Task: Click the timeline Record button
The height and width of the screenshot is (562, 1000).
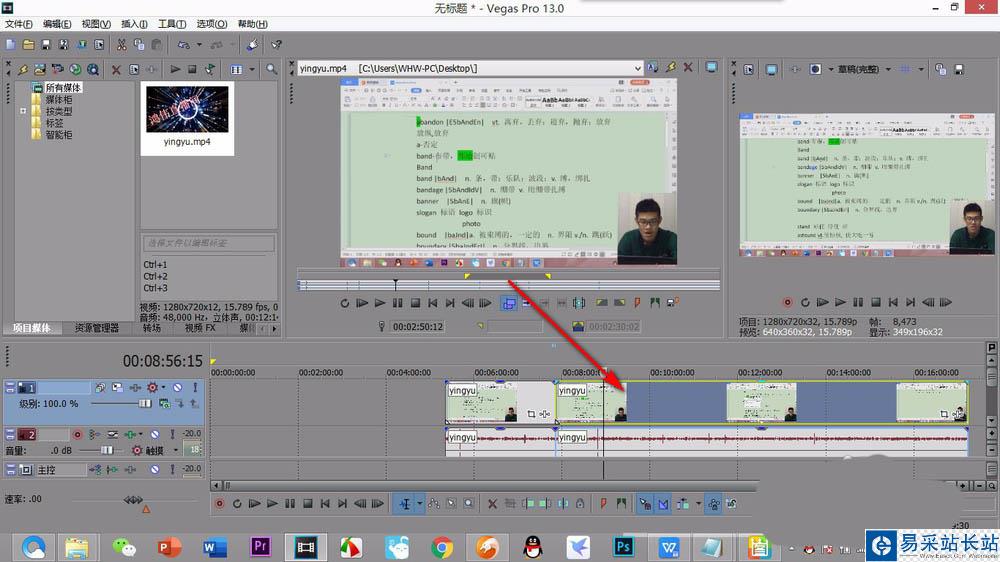Action: 219,504
